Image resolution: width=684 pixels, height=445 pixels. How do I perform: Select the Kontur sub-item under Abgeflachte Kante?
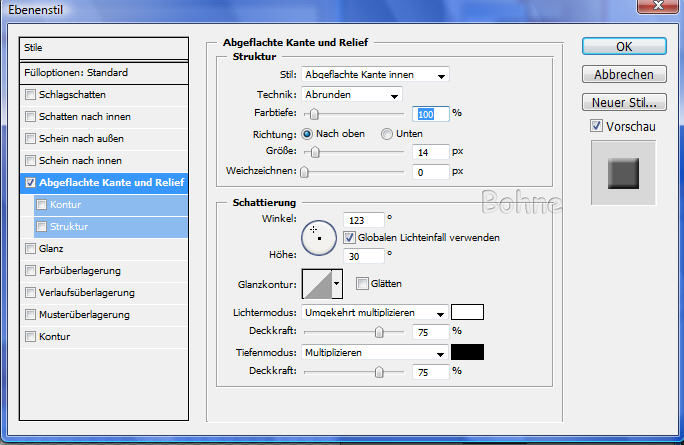tap(64, 205)
